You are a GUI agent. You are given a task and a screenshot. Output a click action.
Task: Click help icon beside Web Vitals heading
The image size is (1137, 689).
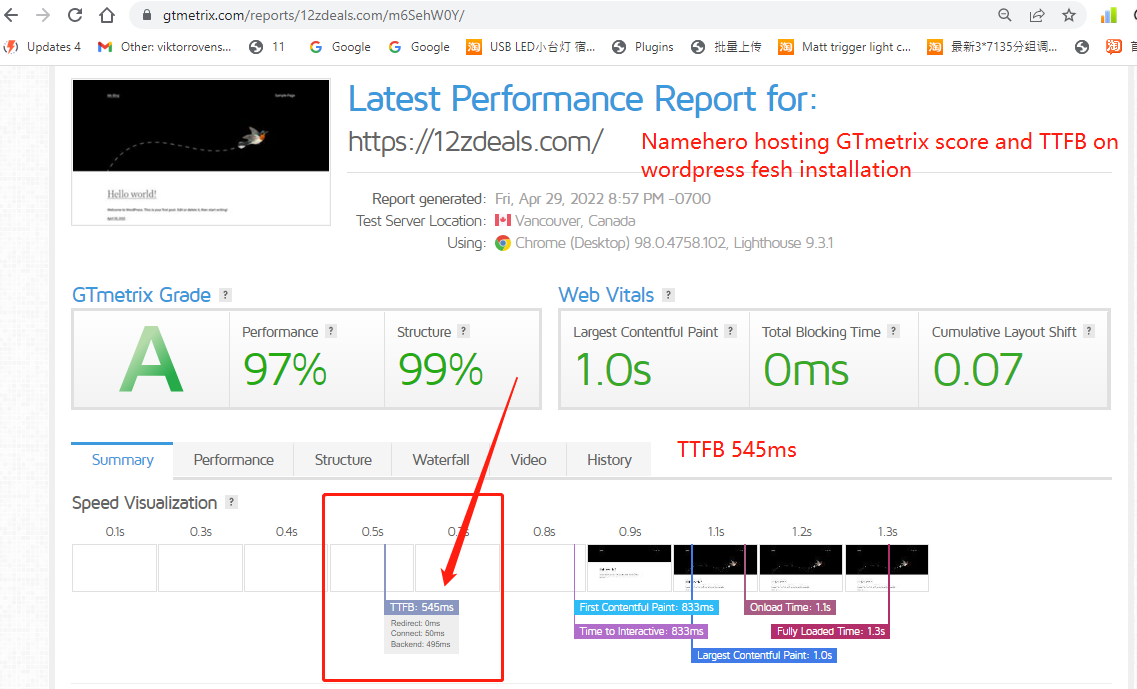tap(669, 295)
